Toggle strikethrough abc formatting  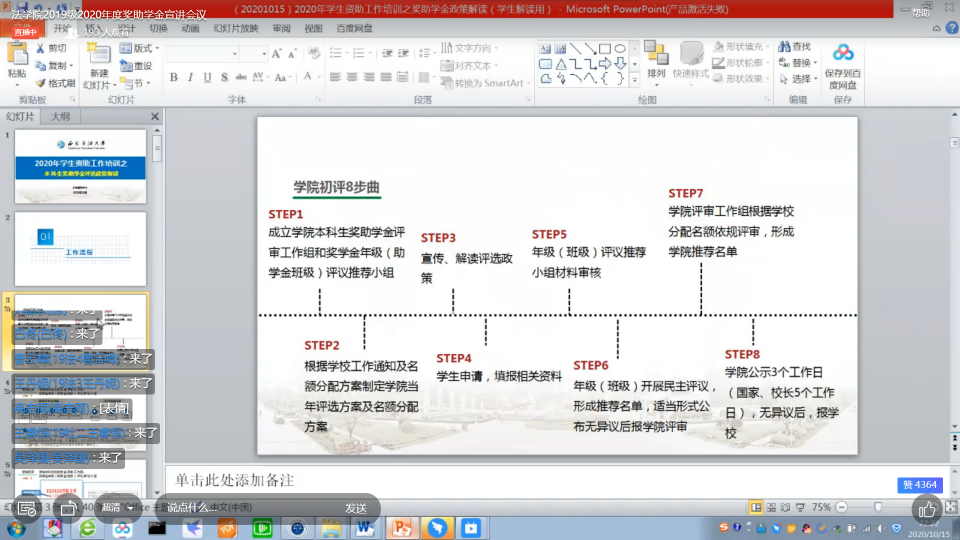[x=241, y=77]
